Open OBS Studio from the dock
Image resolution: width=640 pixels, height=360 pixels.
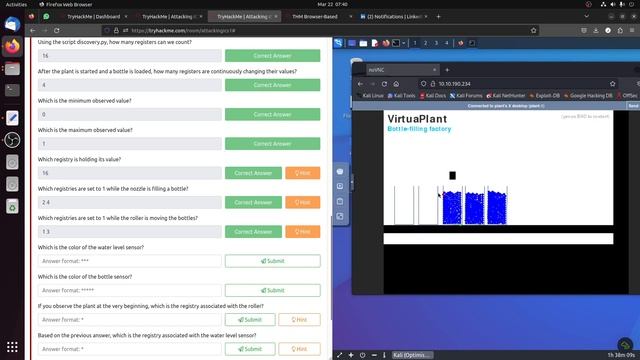click(x=12, y=140)
